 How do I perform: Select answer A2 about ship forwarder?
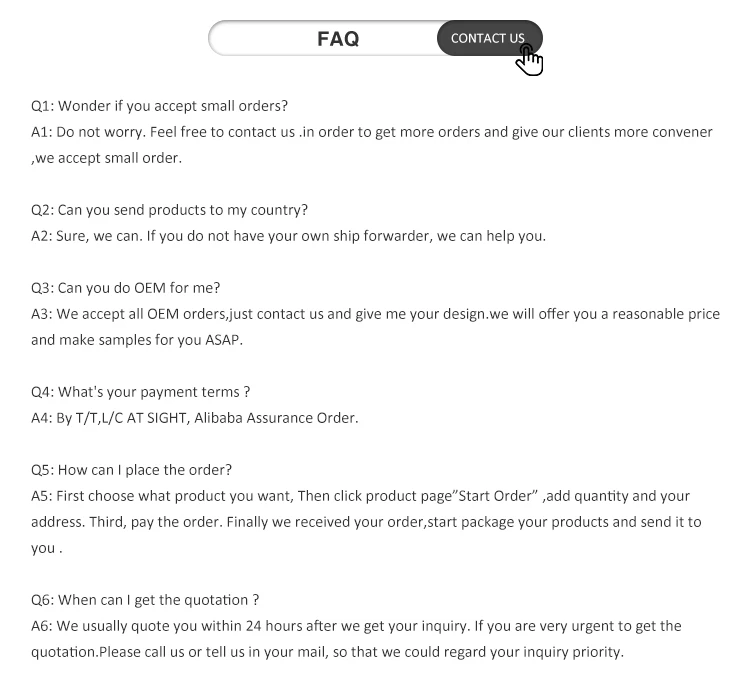pos(288,236)
